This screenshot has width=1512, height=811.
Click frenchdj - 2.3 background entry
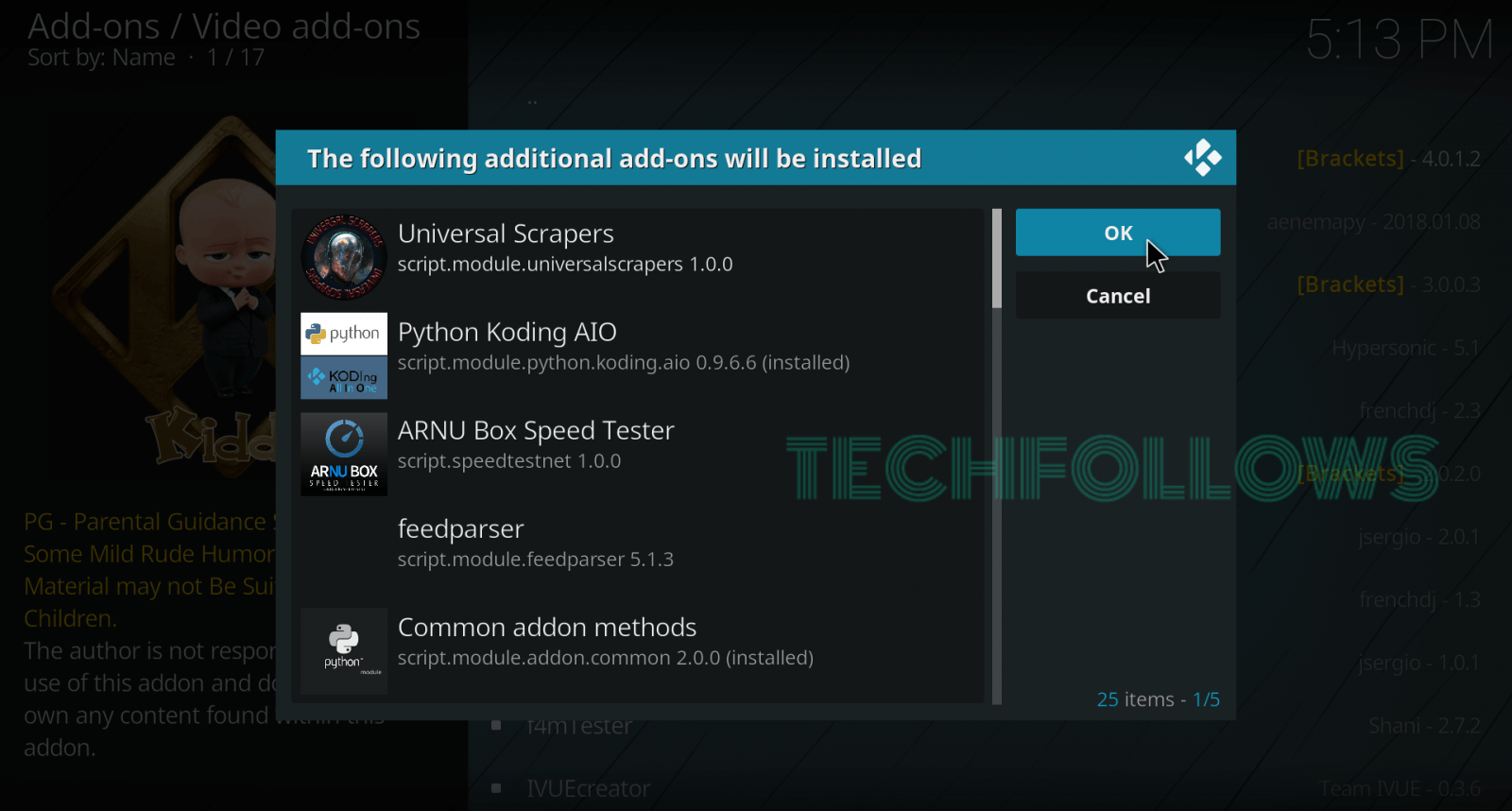coord(1419,411)
